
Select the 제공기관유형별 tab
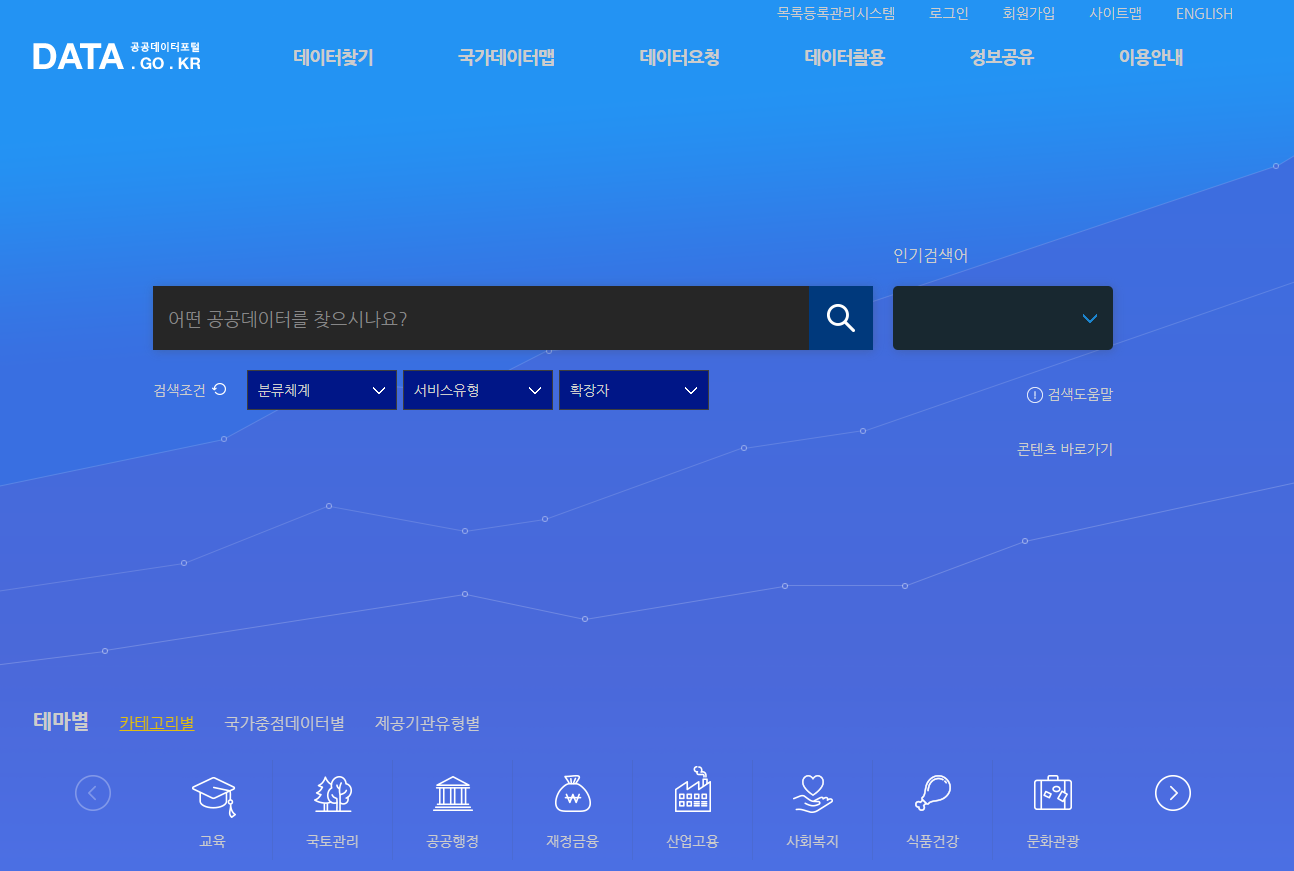pos(428,723)
